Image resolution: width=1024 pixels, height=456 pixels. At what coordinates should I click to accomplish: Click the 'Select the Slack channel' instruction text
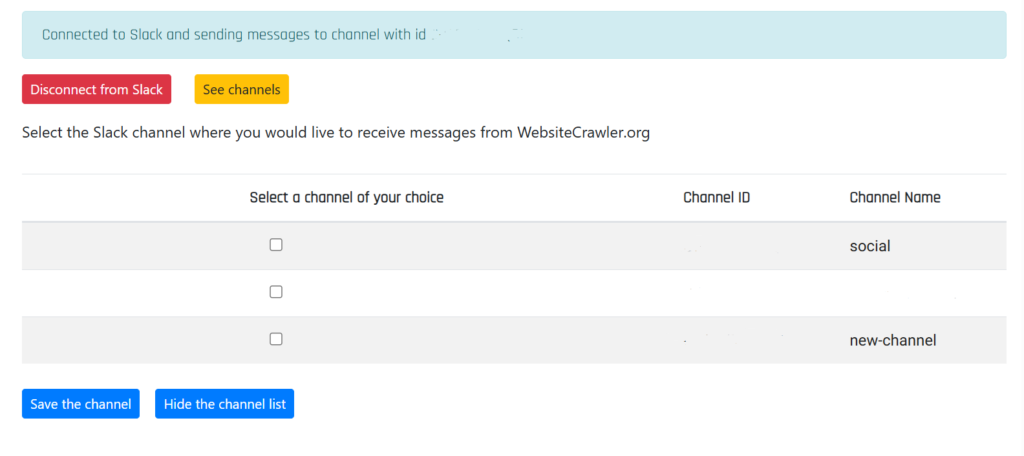point(268,133)
